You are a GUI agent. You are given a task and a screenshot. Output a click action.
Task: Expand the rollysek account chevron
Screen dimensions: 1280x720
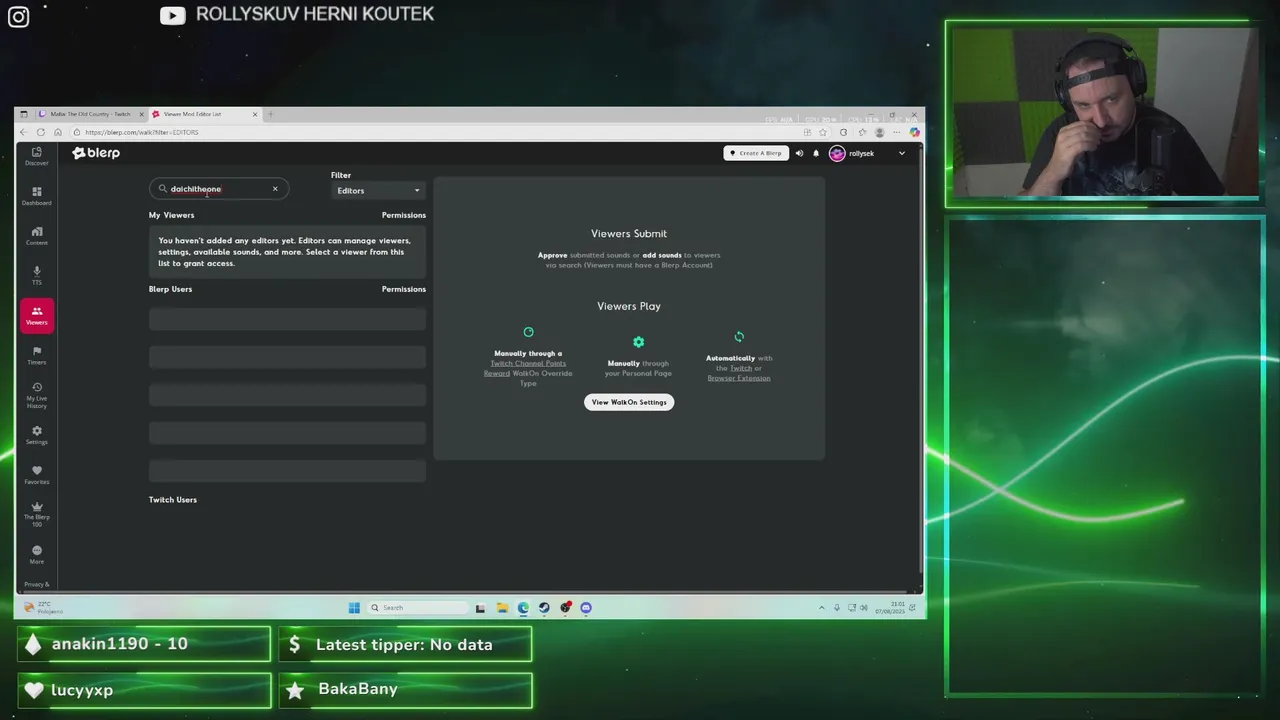902,153
